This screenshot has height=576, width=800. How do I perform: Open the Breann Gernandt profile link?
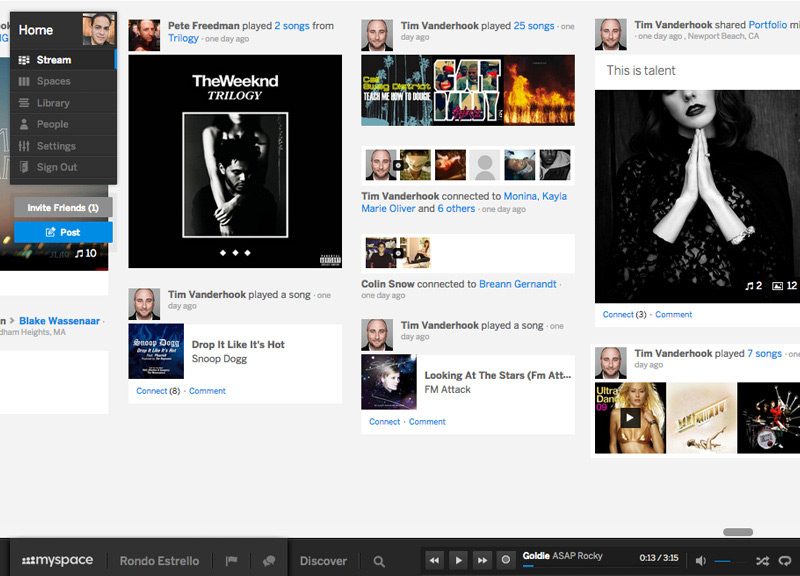point(517,284)
